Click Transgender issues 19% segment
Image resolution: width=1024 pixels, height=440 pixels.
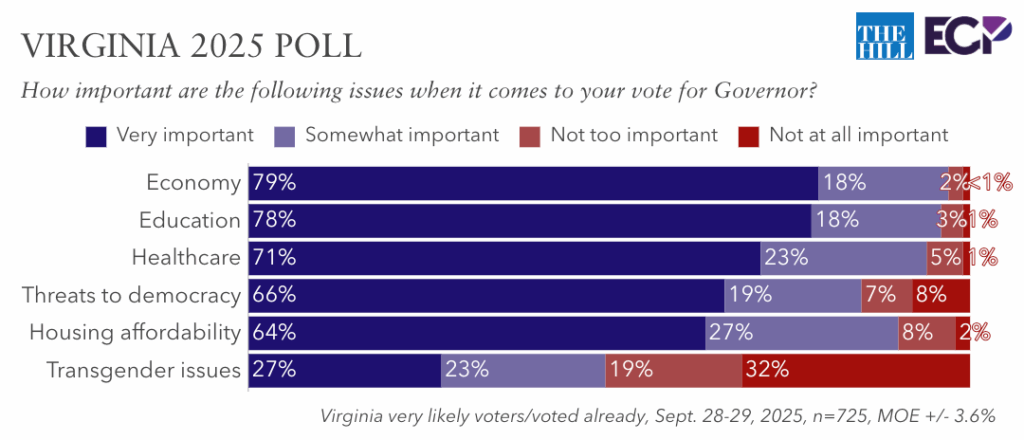pos(673,370)
